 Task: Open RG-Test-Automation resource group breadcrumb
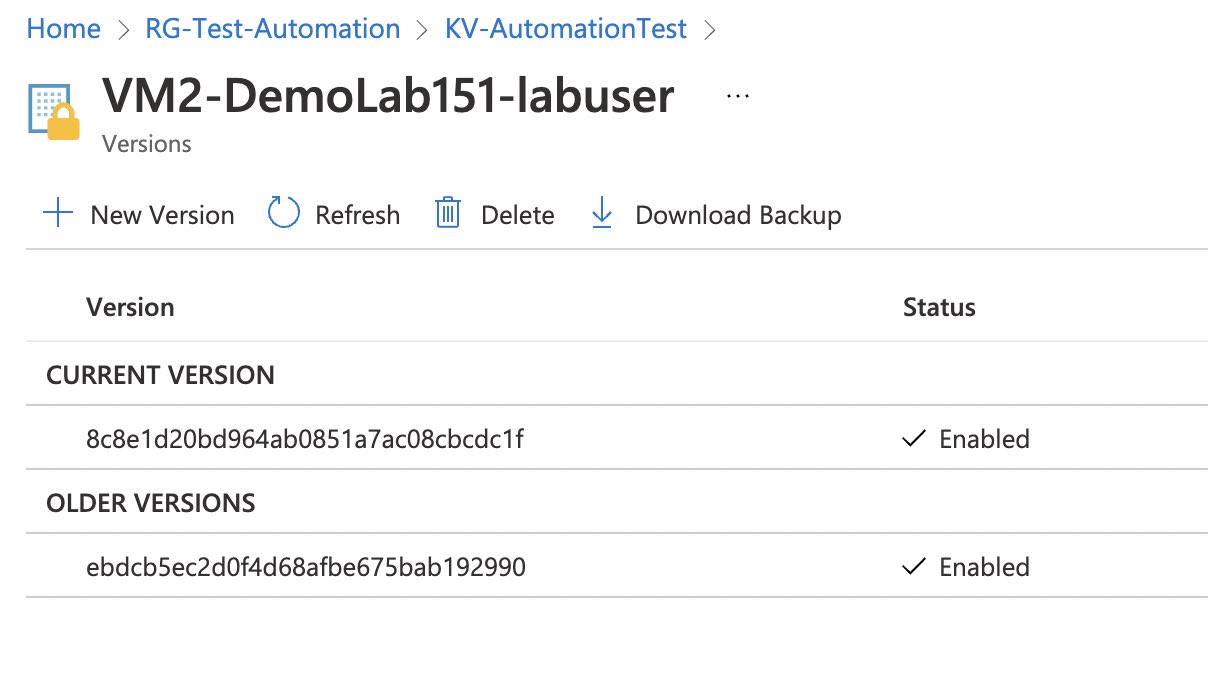click(x=272, y=29)
